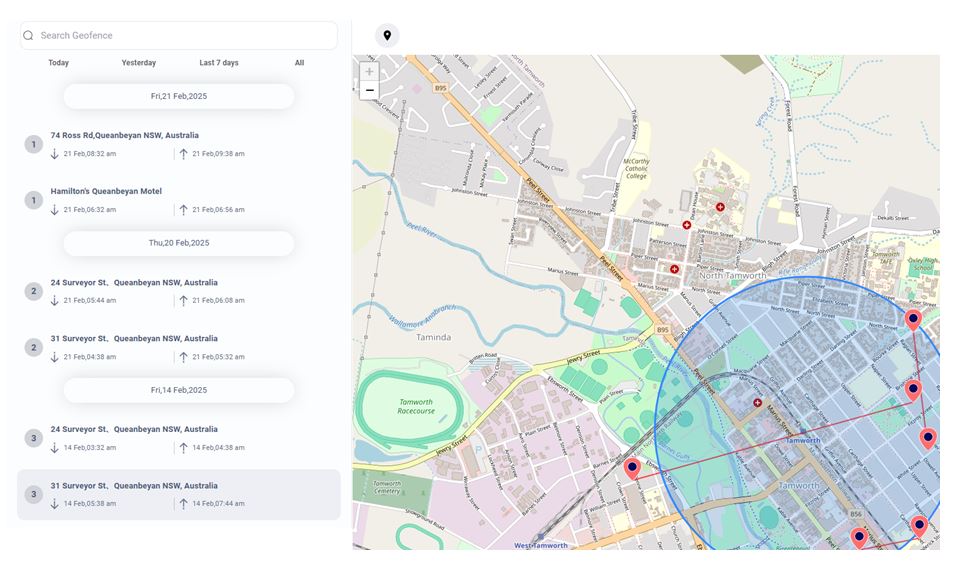The height and width of the screenshot is (574, 961).
Task: Click the Thu, 20 Feb, 2025 date header
Action: click(x=179, y=243)
